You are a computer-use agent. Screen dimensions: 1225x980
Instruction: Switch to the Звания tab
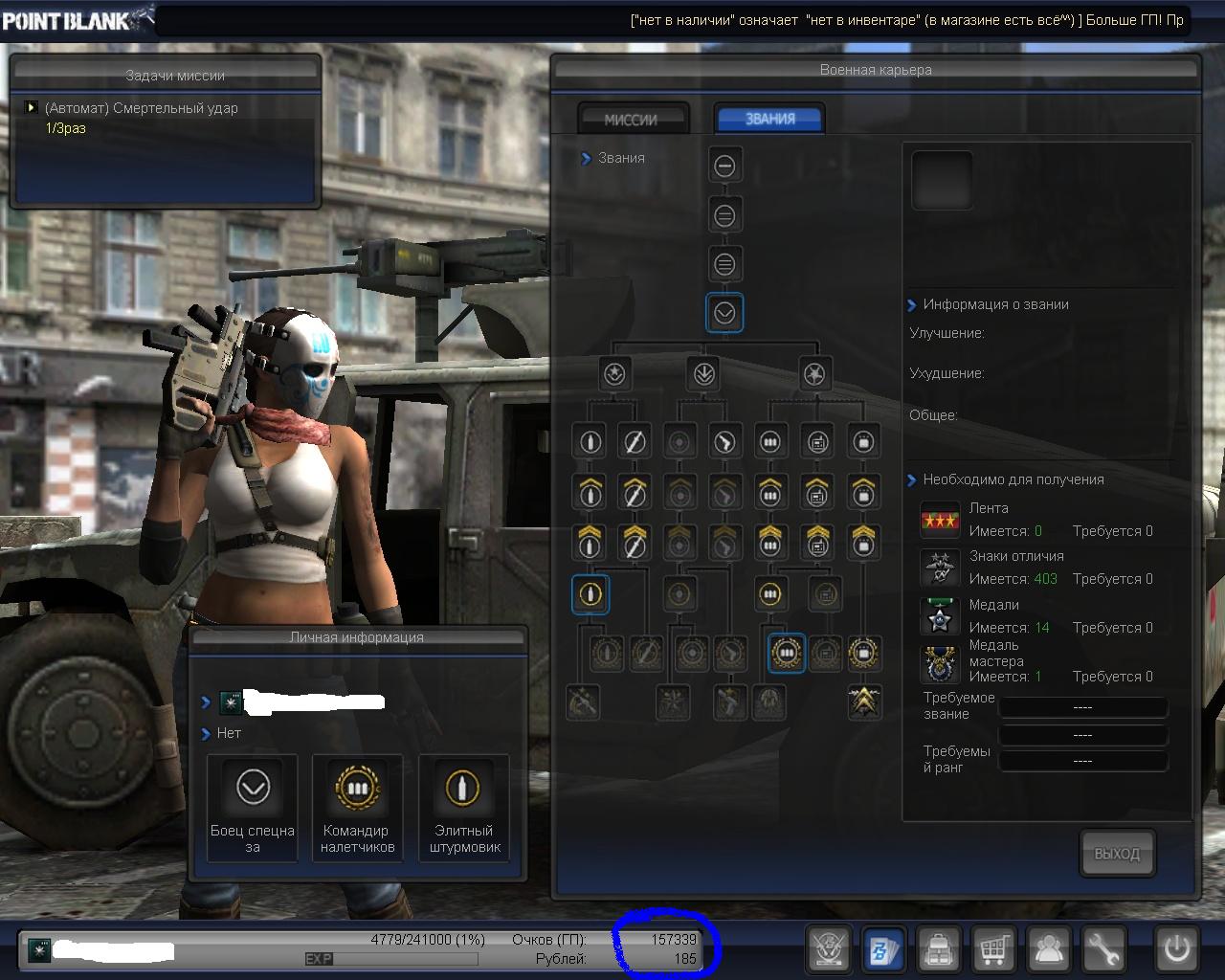tap(769, 119)
